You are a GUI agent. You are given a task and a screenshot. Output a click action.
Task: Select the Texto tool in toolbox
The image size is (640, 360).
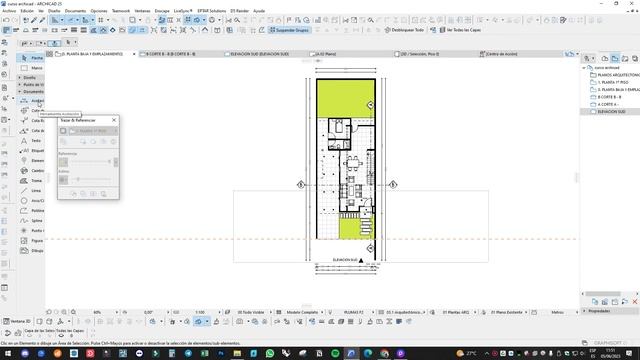point(31,141)
